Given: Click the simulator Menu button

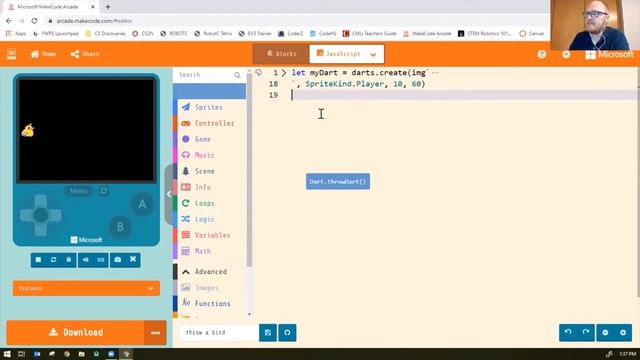Looking at the screenshot, I should (x=78, y=191).
